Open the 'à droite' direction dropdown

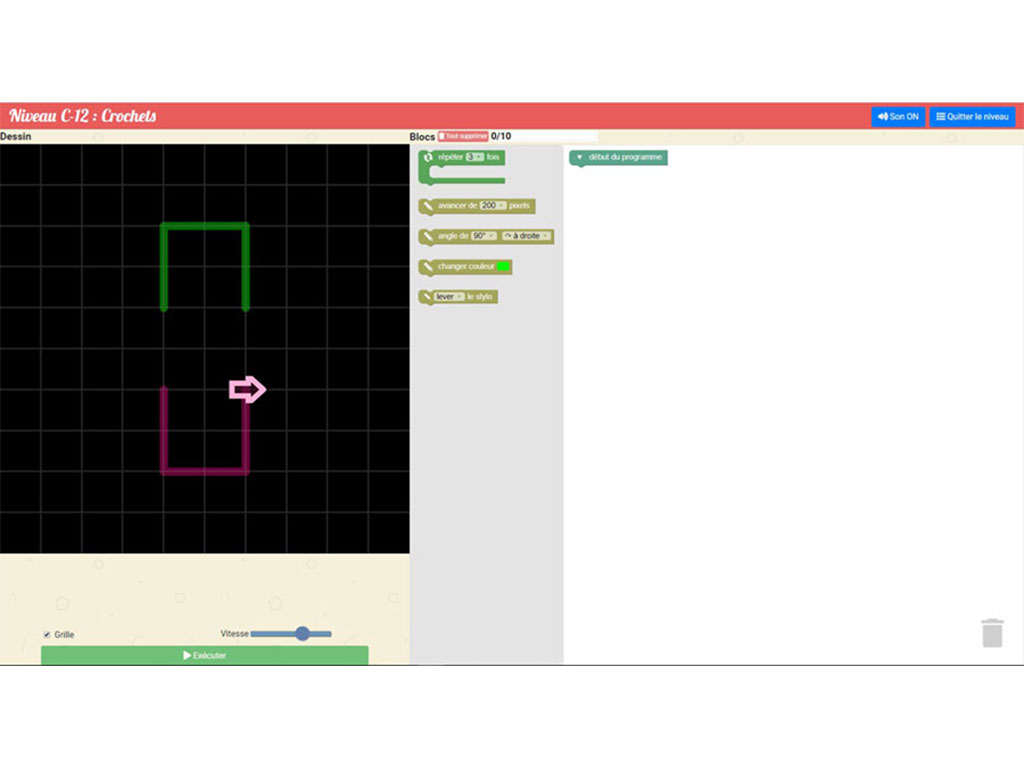click(x=528, y=236)
